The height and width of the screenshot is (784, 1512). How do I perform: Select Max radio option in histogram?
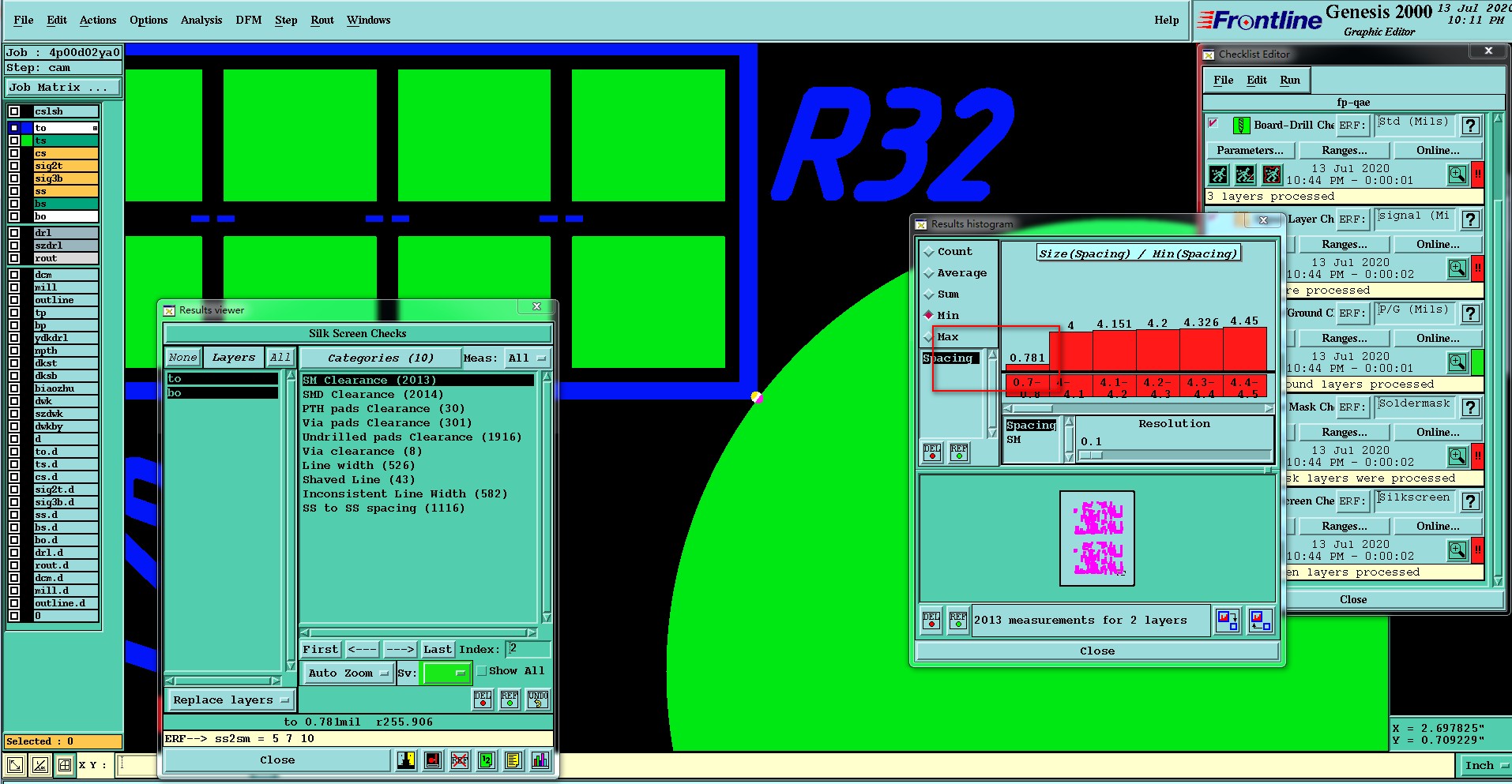(929, 337)
